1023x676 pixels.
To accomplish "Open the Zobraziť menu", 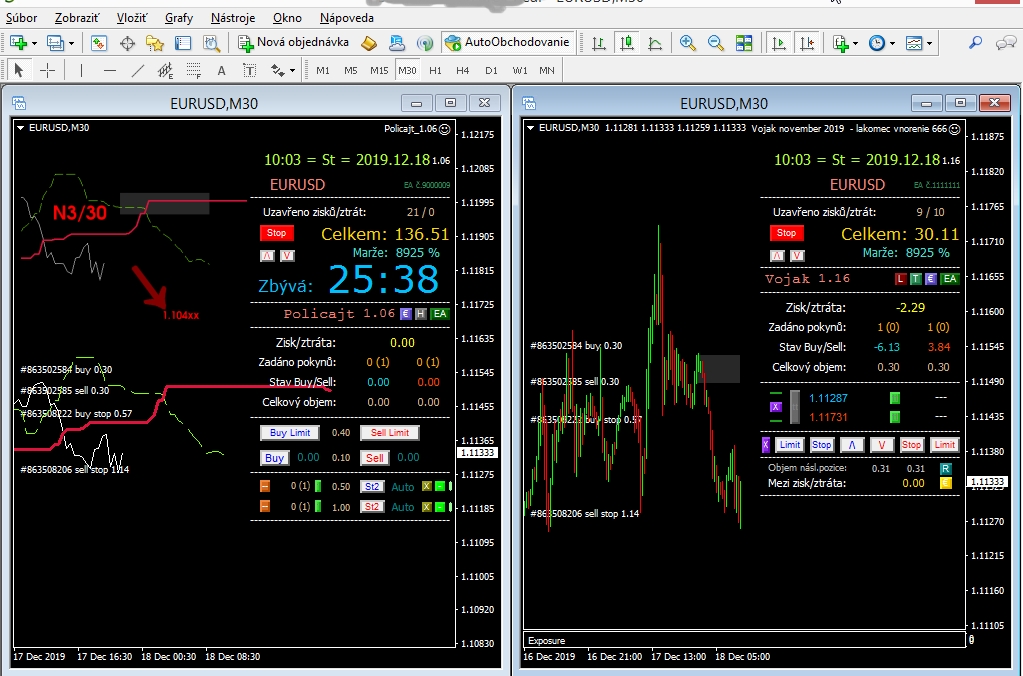I will pos(76,18).
